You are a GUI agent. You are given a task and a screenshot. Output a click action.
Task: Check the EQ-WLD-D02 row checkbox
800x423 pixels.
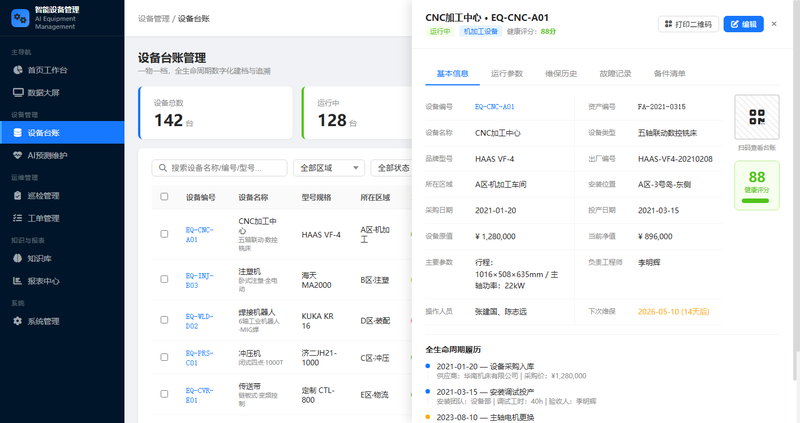(164, 320)
